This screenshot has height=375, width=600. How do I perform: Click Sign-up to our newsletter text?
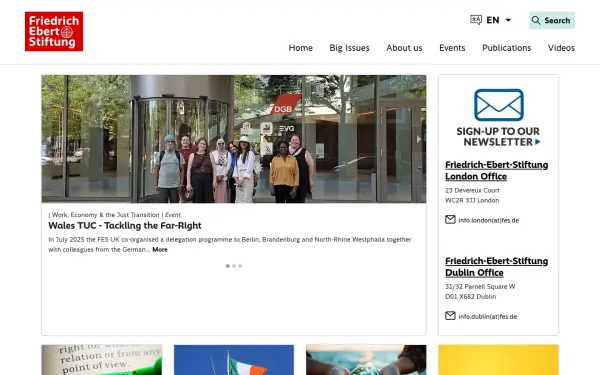coord(498,137)
